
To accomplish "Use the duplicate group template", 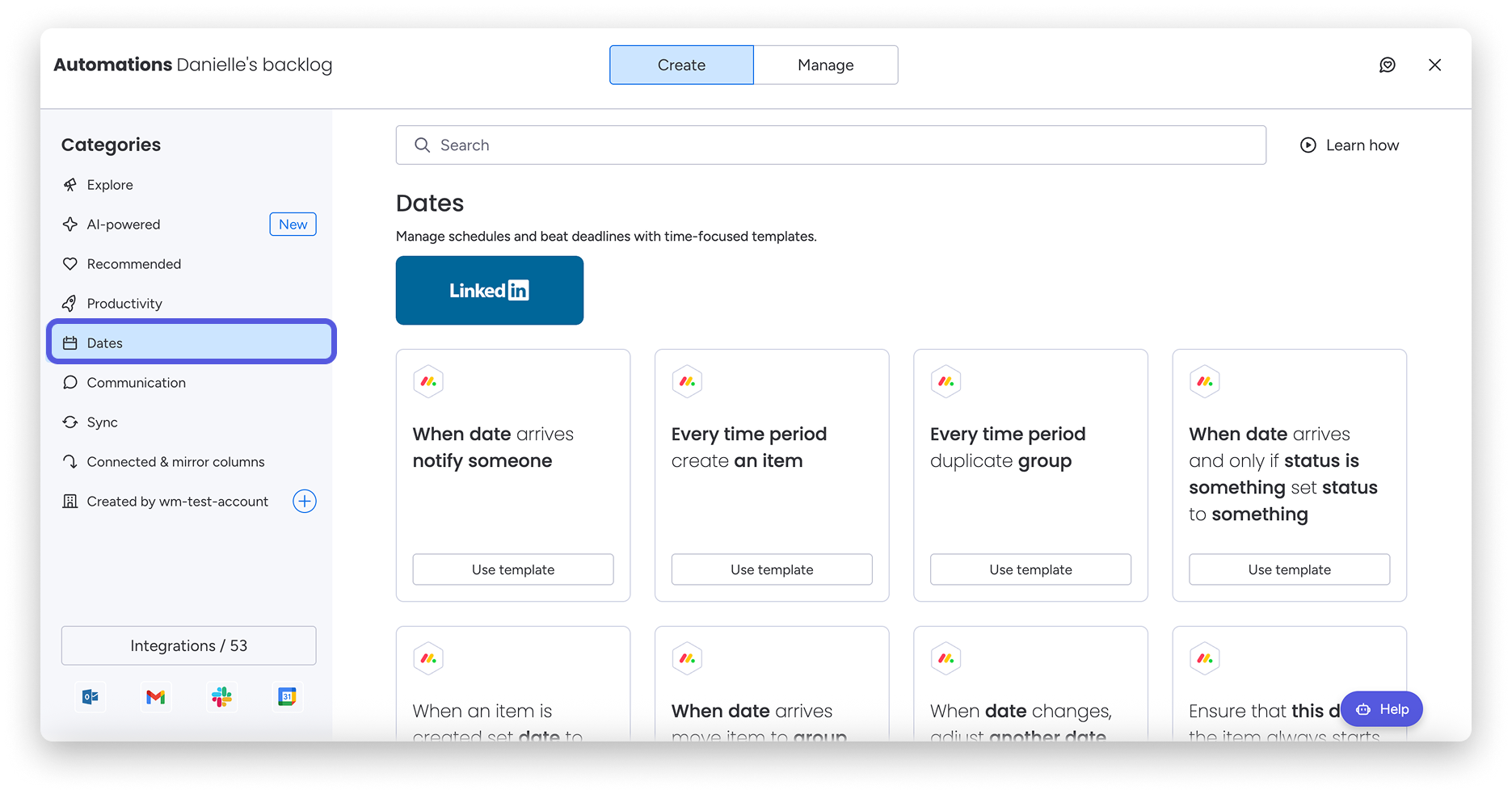I will [1030, 569].
